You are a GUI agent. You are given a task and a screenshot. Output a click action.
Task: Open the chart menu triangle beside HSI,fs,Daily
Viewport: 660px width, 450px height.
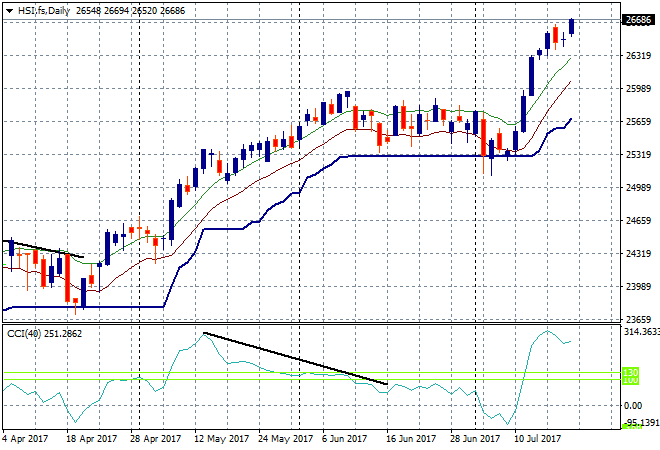(x=10, y=11)
